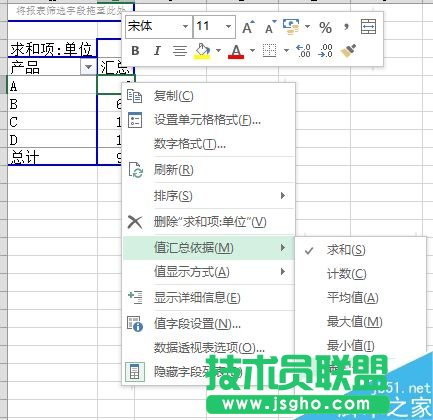Select 最大值(M) summarize option
This screenshot has height=420, width=433.
(x=360, y=322)
